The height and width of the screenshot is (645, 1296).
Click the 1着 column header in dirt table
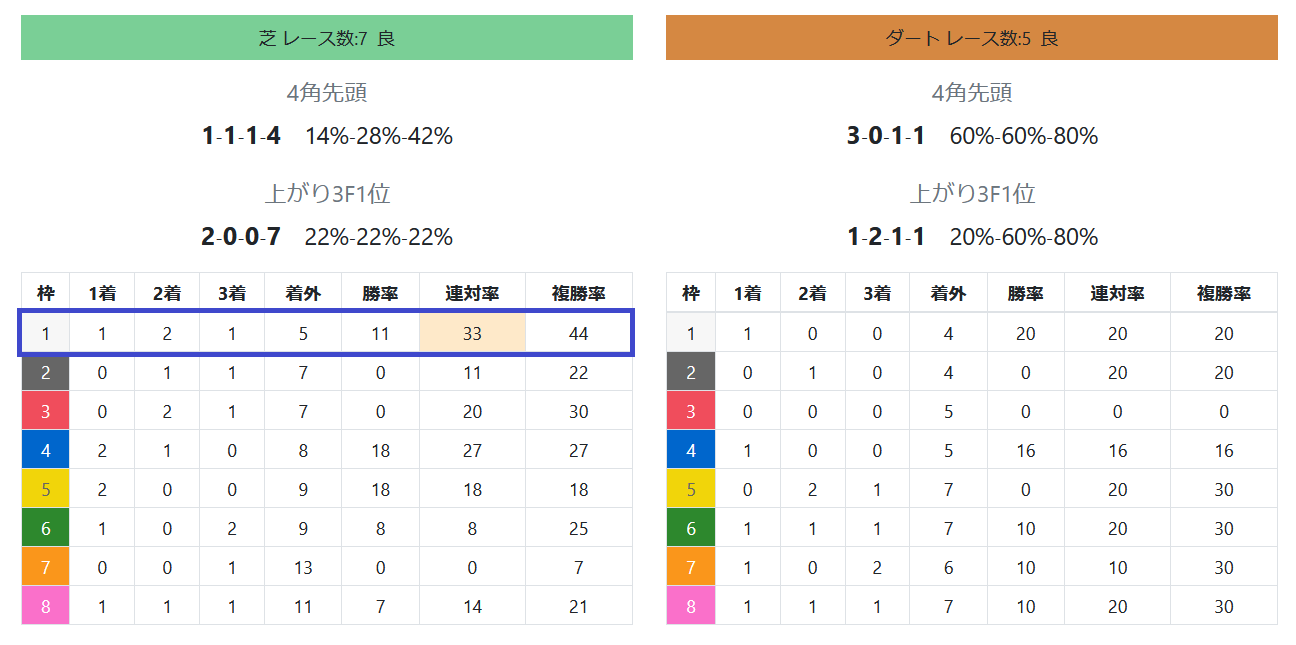click(748, 293)
